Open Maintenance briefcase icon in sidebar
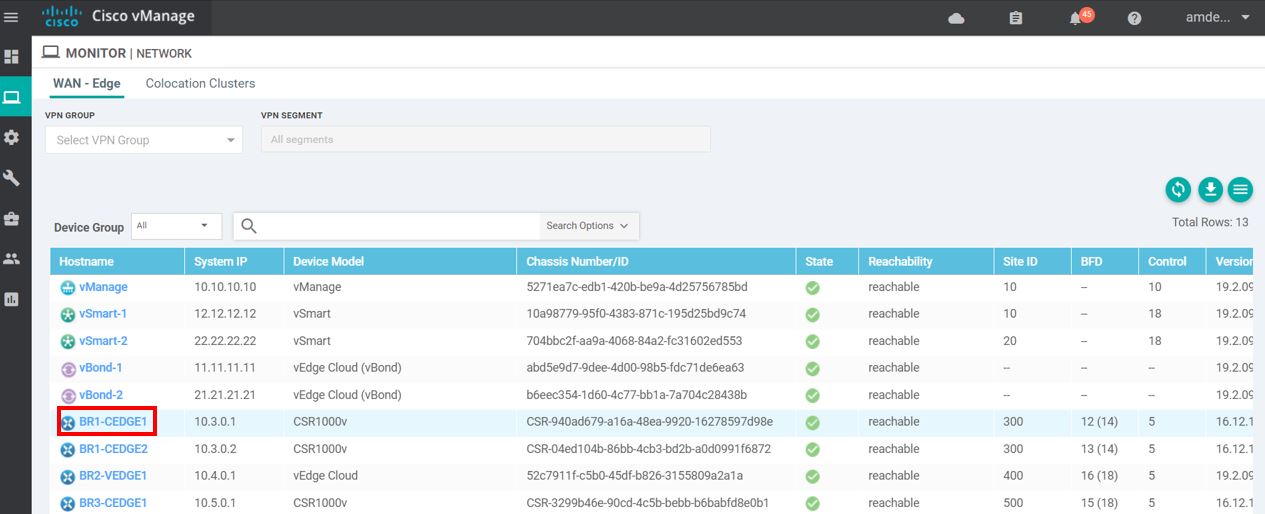This screenshot has height=514, width=1265. (12, 219)
